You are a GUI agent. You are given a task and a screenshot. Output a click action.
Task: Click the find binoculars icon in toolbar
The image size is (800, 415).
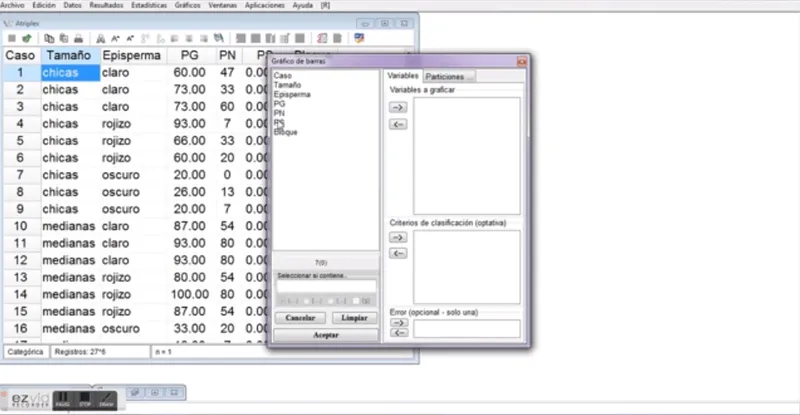101,38
